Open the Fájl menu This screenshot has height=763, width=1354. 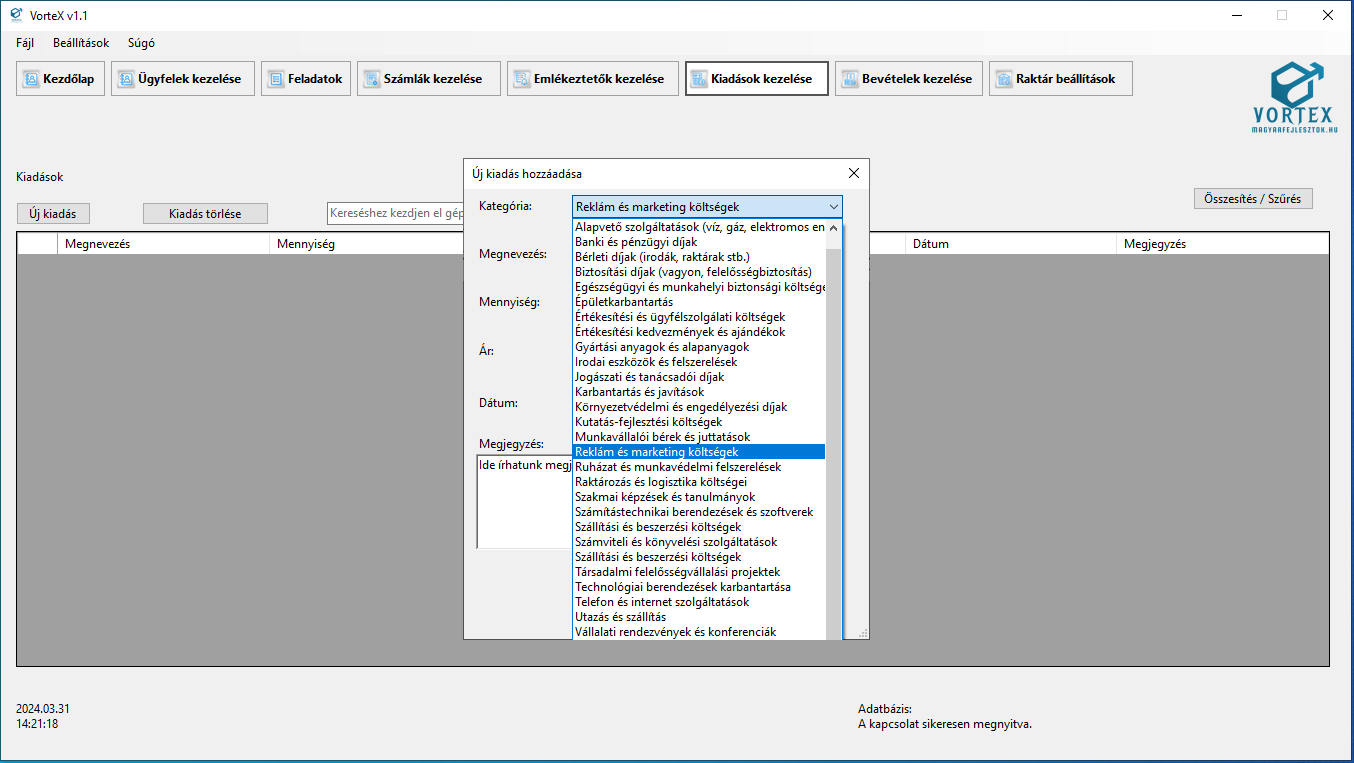pos(25,43)
